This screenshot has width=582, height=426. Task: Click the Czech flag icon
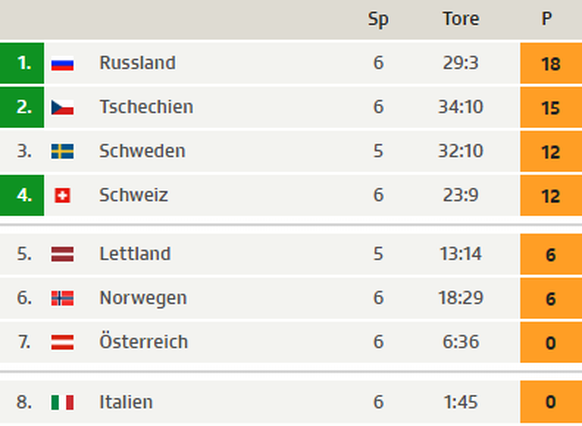(62, 107)
